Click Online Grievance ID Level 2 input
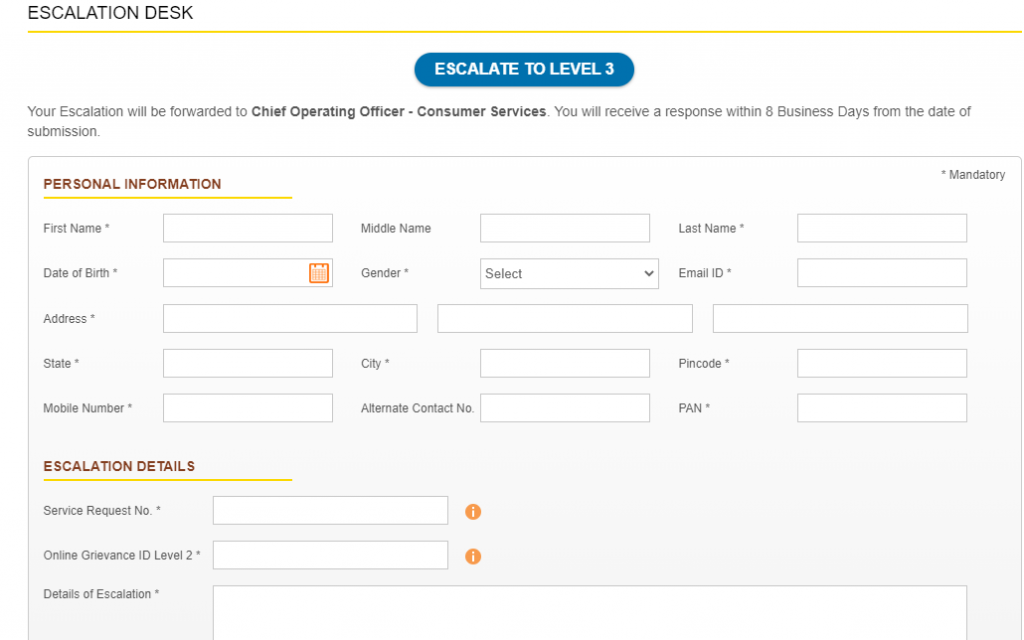Screen dimensions: 1024x640 (330, 554)
